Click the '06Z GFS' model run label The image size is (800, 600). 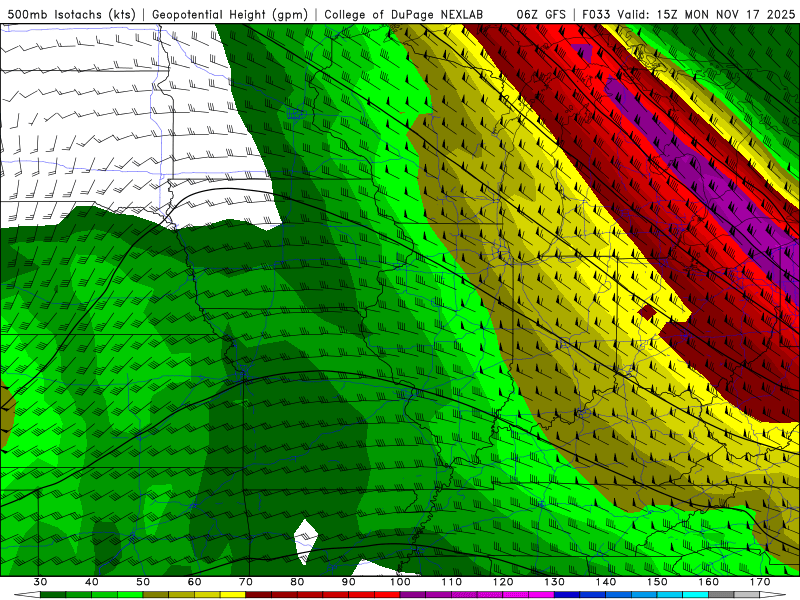pos(541,14)
